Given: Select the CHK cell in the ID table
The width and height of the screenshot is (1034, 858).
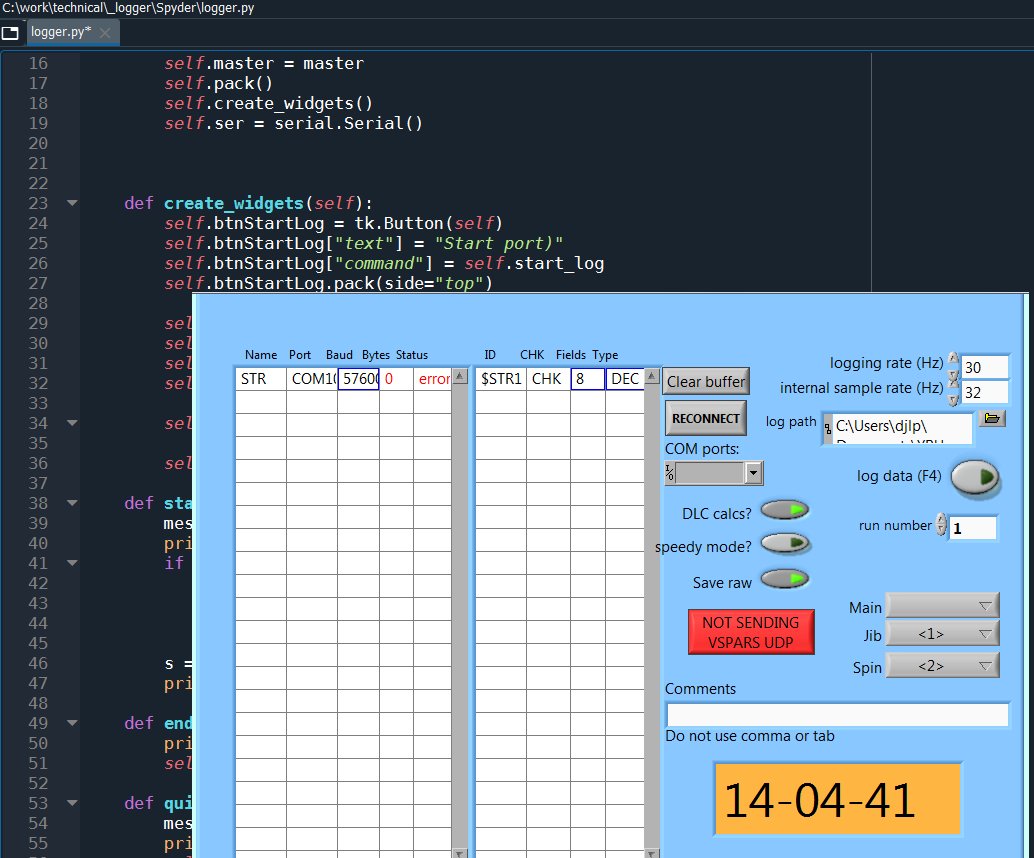Looking at the screenshot, I should [x=548, y=379].
